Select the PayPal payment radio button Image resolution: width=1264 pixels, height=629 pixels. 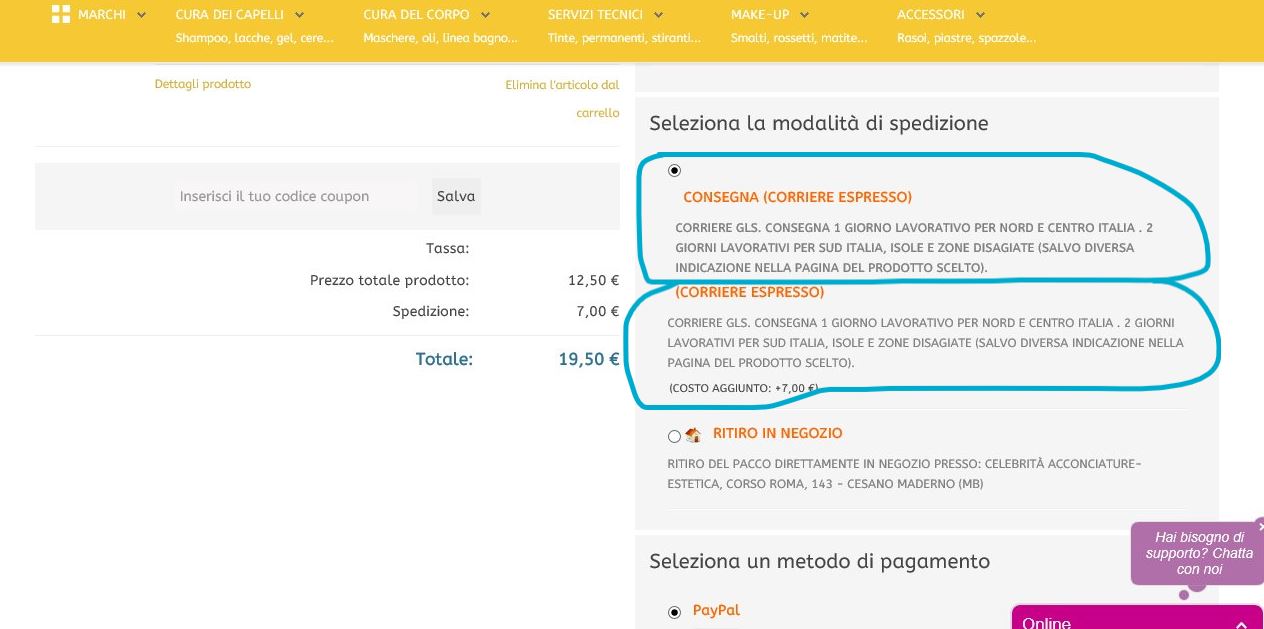[674, 612]
